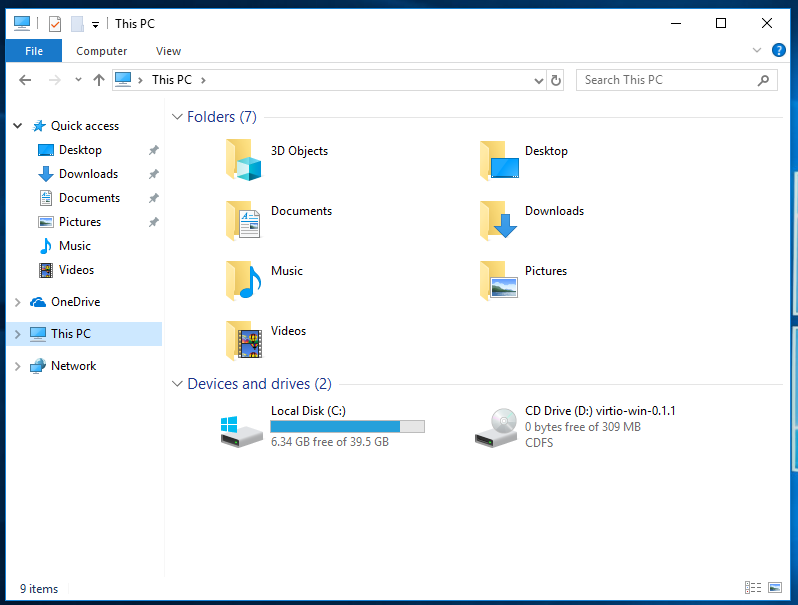This screenshot has height=605, width=798.
Task: Open the View ribbon tab
Action: click(168, 51)
